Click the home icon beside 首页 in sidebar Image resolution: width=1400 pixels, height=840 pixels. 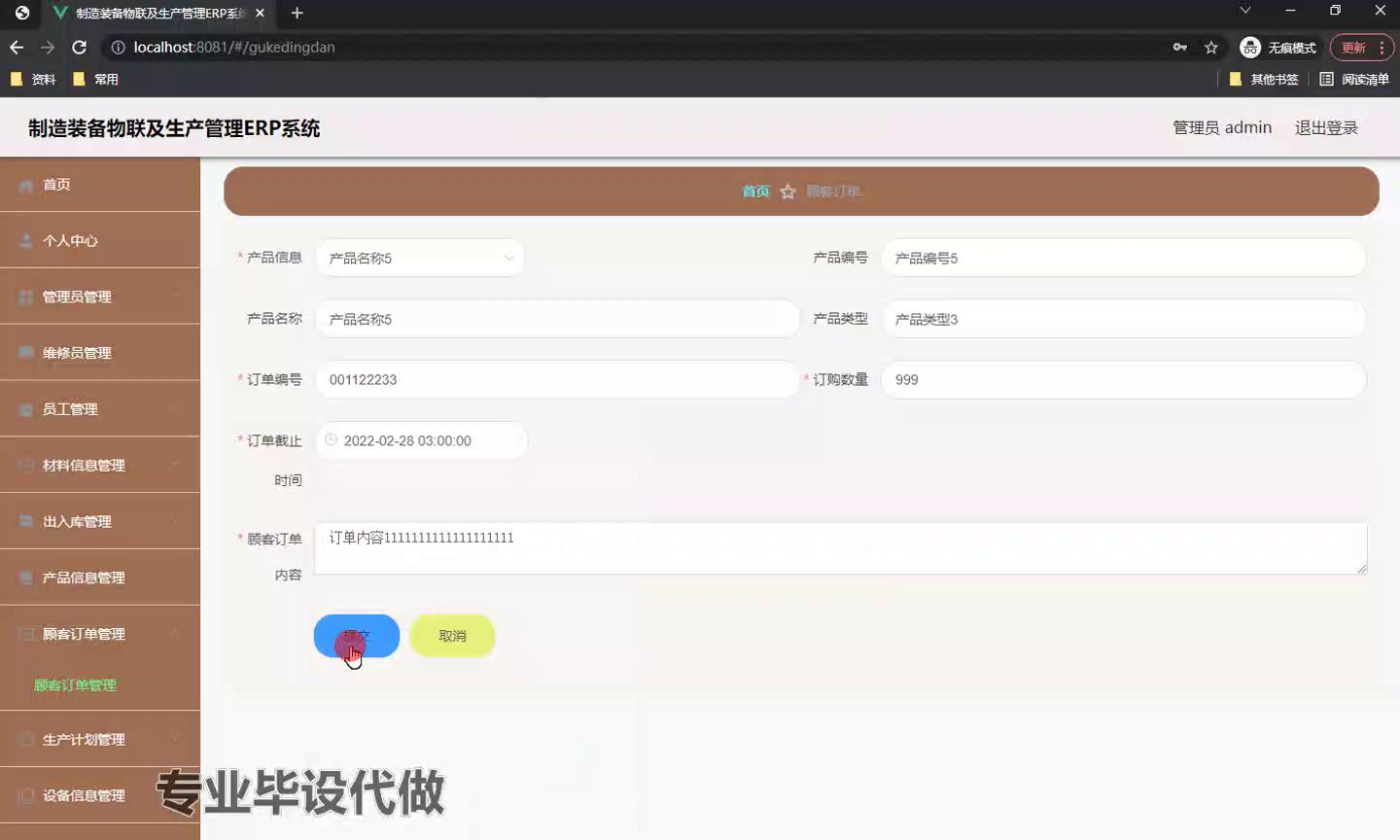coord(26,186)
